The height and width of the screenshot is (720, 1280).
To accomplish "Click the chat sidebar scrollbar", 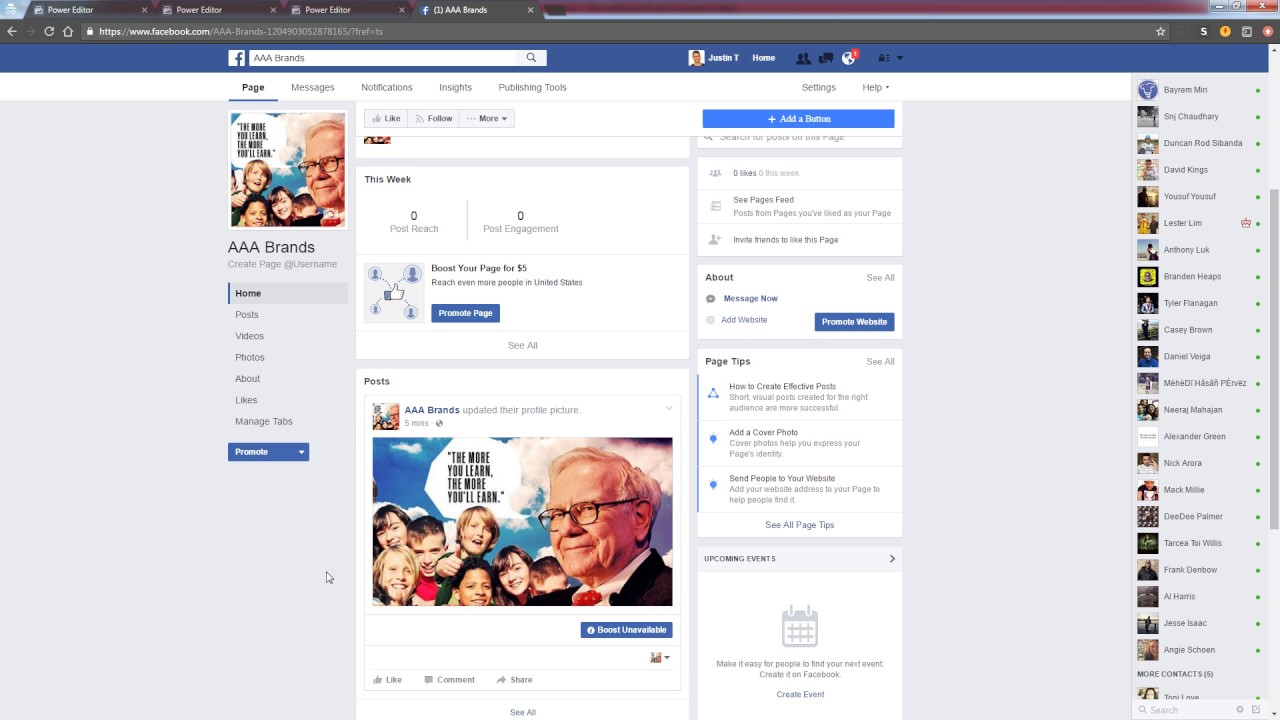I will tap(1274, 360).
